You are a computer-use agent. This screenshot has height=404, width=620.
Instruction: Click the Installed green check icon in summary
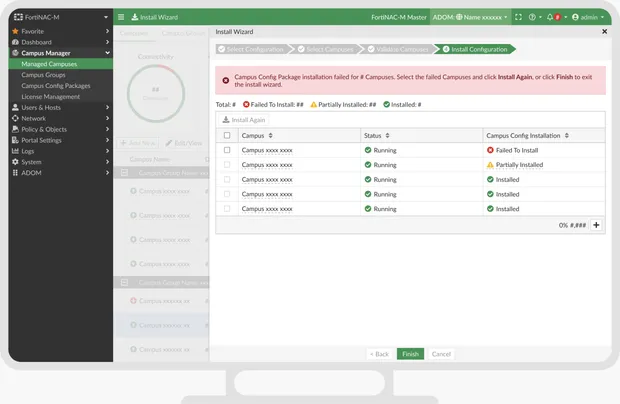click(386, 104)
